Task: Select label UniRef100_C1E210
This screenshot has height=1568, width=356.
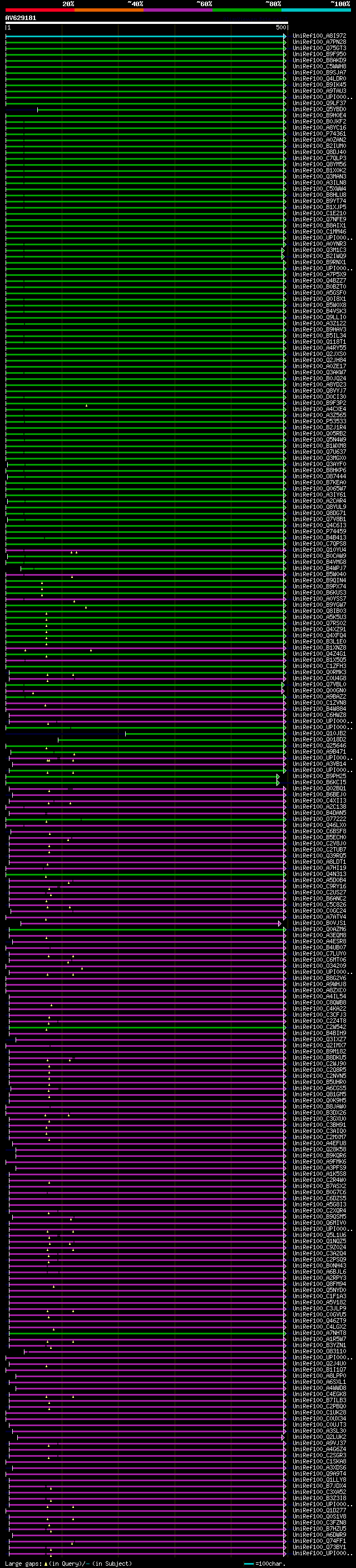Action: coord(319,213)
